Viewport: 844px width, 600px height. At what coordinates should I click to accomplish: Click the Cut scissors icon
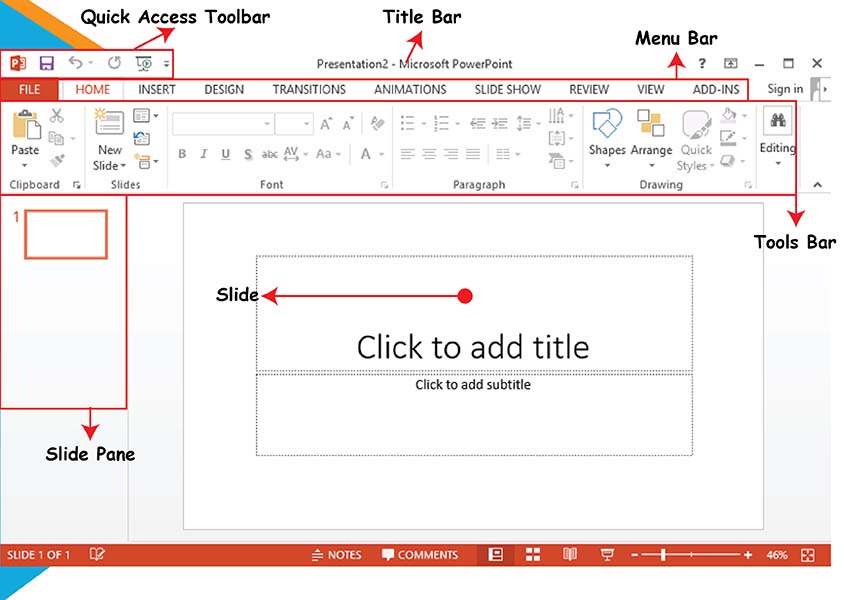(57, 115)
